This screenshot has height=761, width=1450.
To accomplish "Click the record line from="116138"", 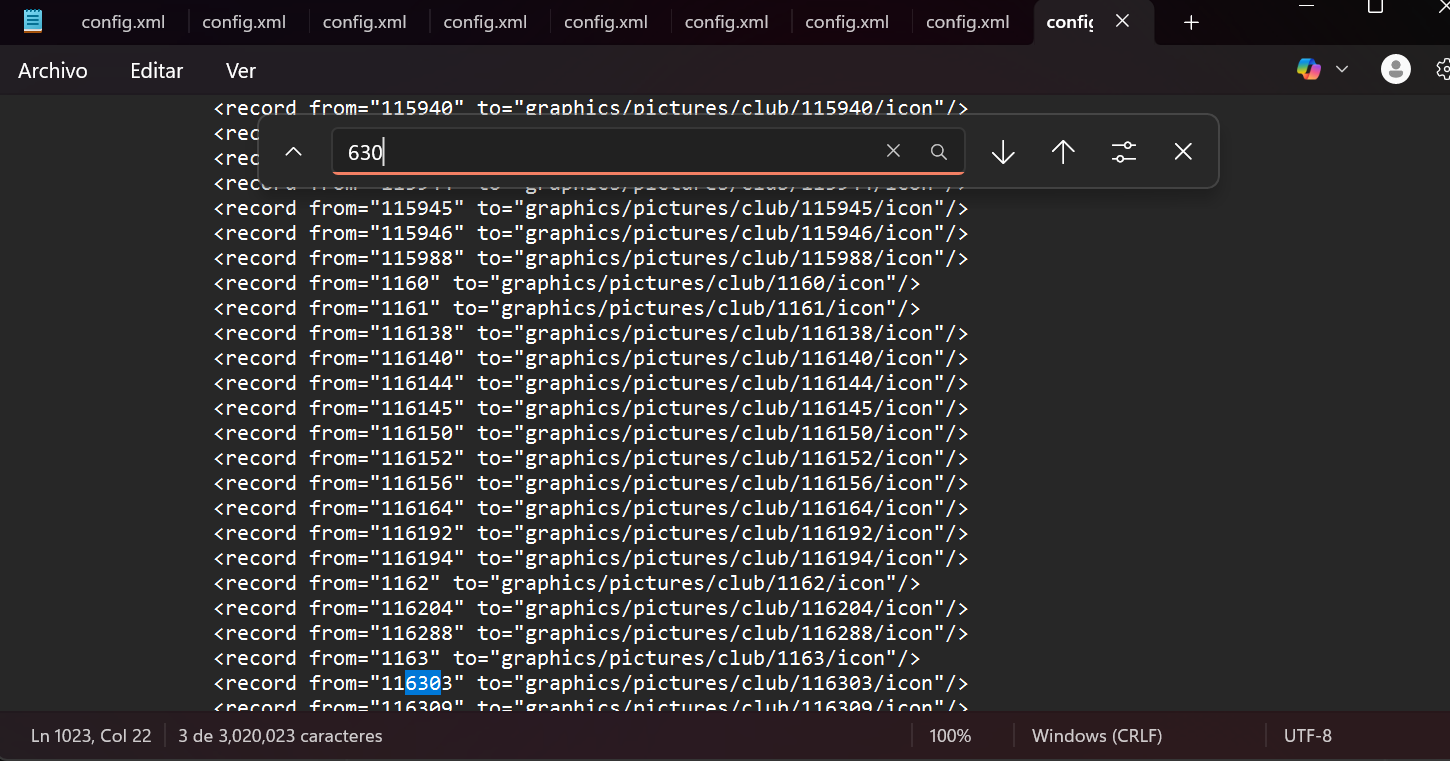I will (591, 333).
